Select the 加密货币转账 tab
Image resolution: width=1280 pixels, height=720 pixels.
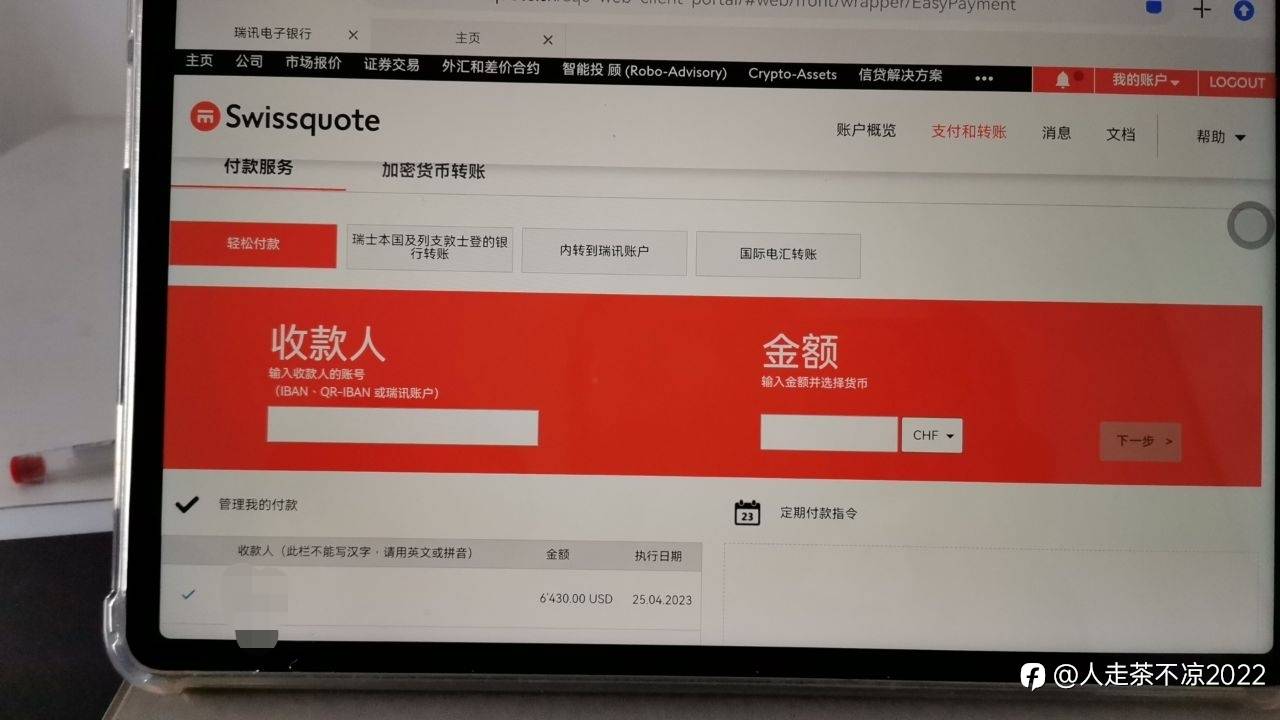pos(433,171)
